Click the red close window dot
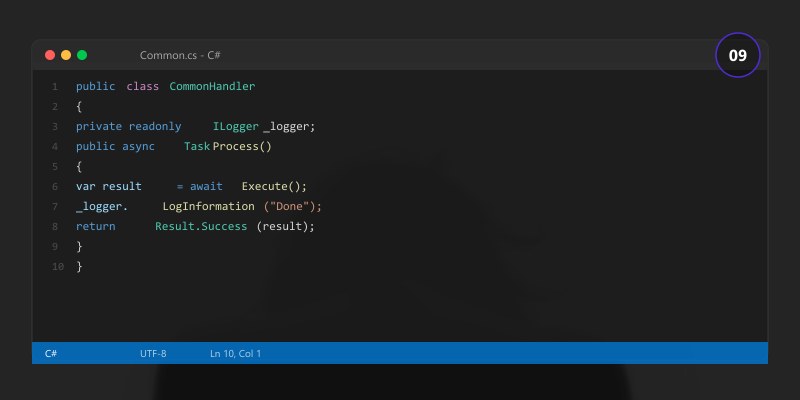800x400 pixels. [x=50, y=55]
